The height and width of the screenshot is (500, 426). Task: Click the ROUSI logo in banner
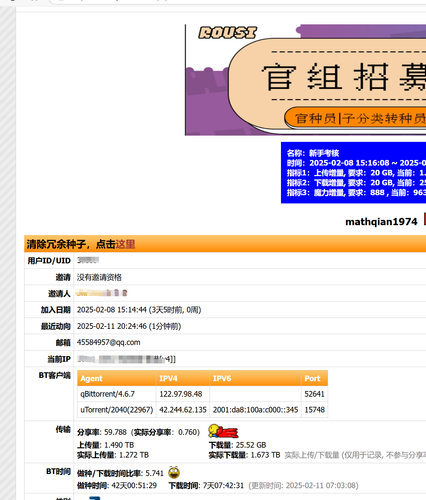tap(228, 33)
